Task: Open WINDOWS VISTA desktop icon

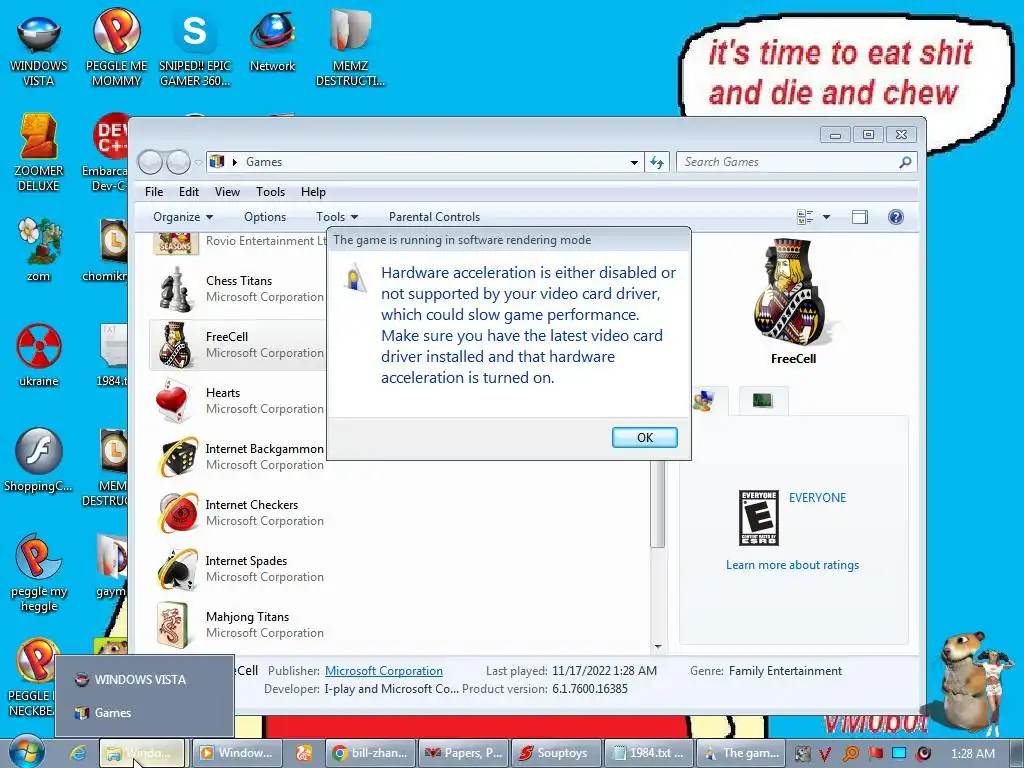Action: [39, 47]
